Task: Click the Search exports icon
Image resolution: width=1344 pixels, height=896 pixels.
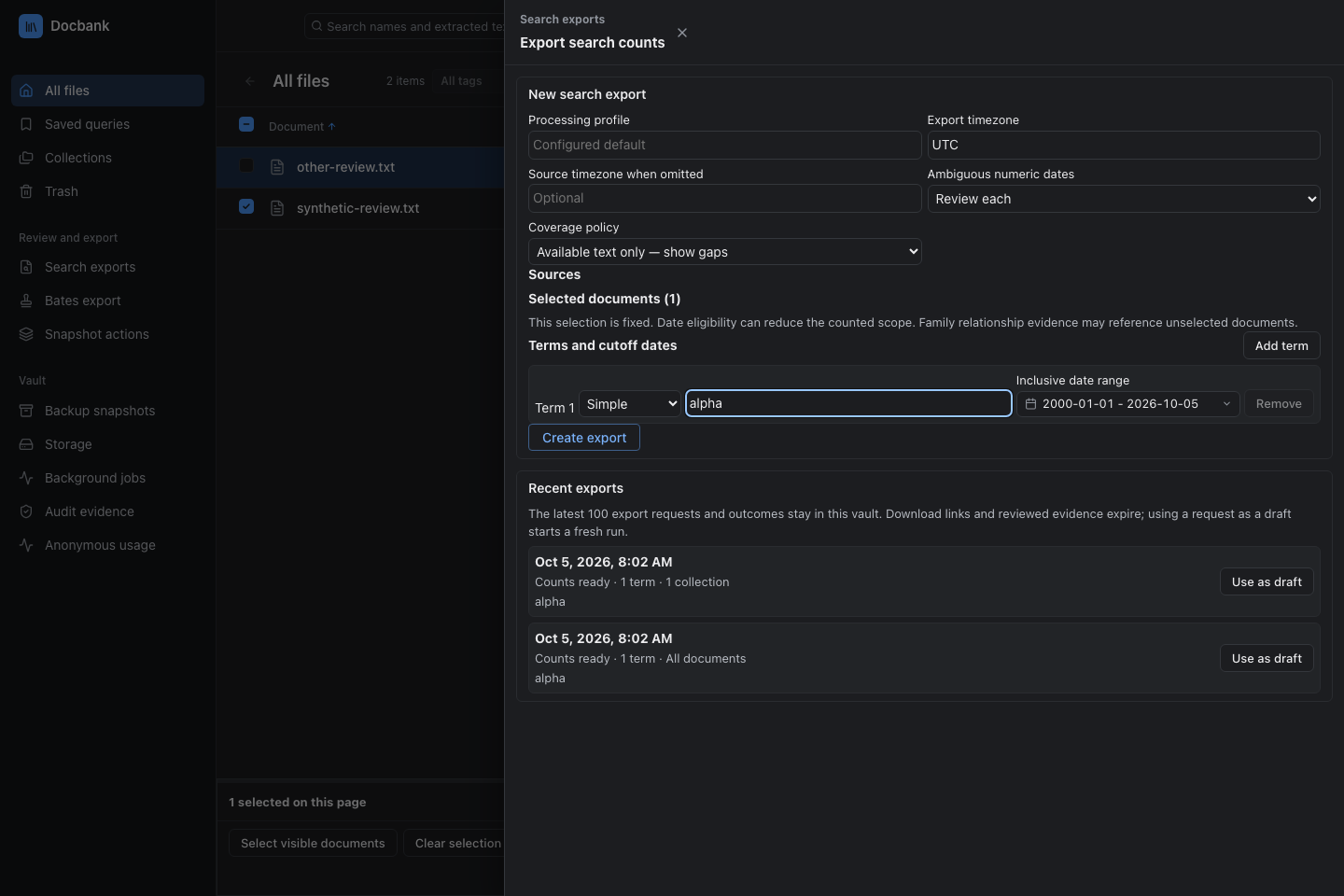Action: pyautogui.click(x=26, y=267)
